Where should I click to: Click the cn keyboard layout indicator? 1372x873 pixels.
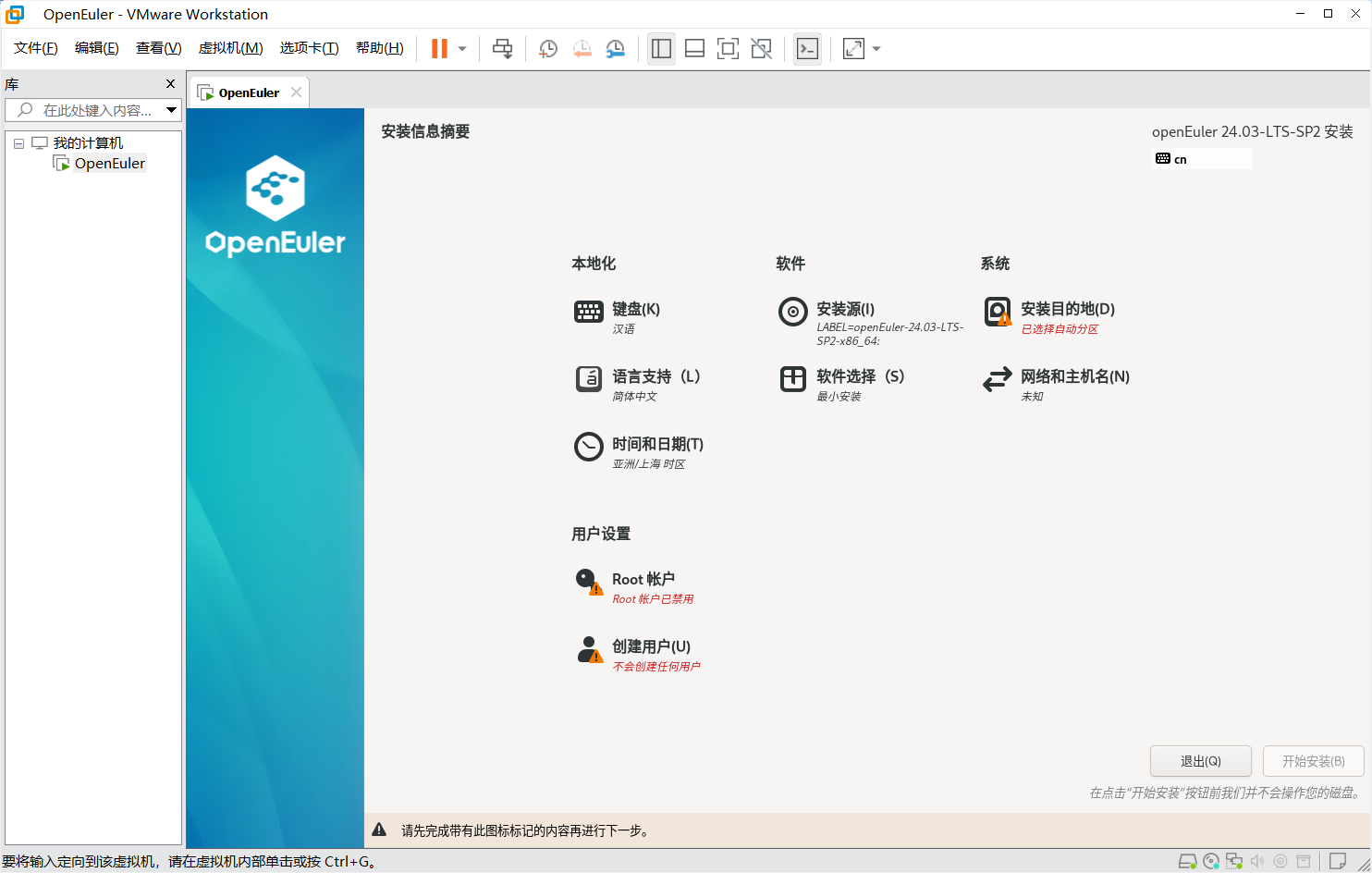(1202, 159)
